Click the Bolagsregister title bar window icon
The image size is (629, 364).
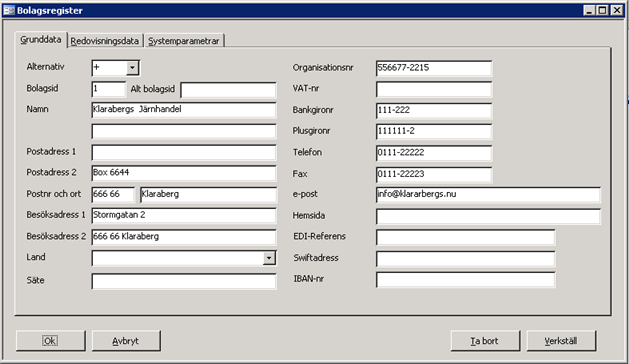(9, 10)
